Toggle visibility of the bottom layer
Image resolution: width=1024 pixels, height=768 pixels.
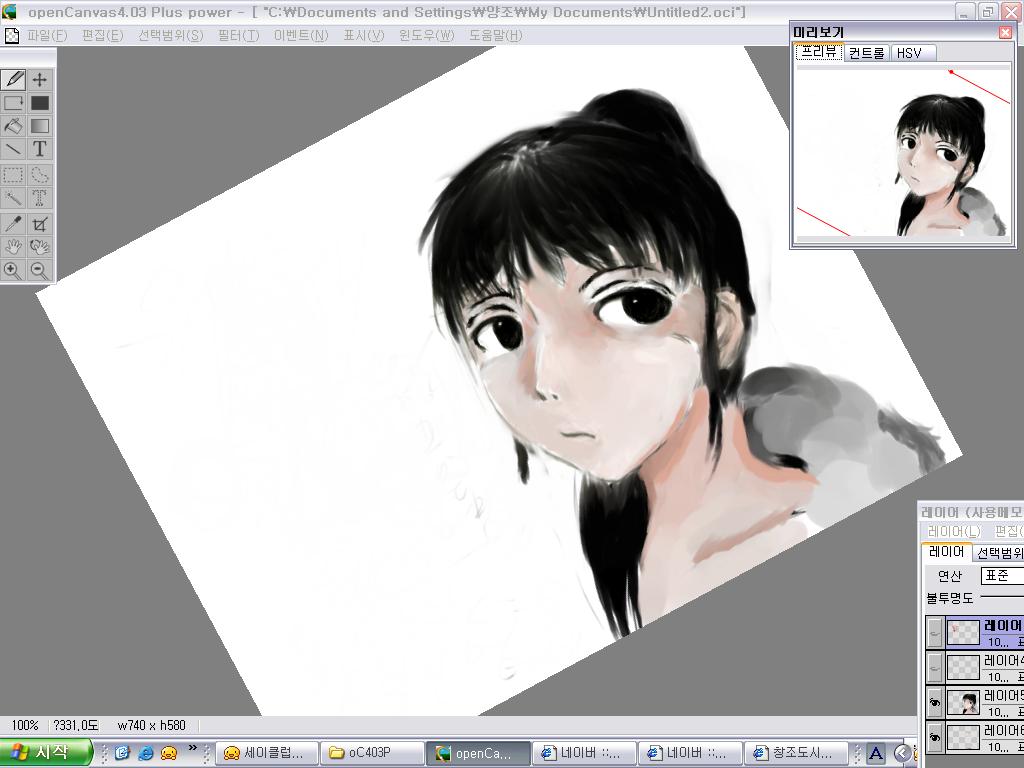tap(934, 738)
